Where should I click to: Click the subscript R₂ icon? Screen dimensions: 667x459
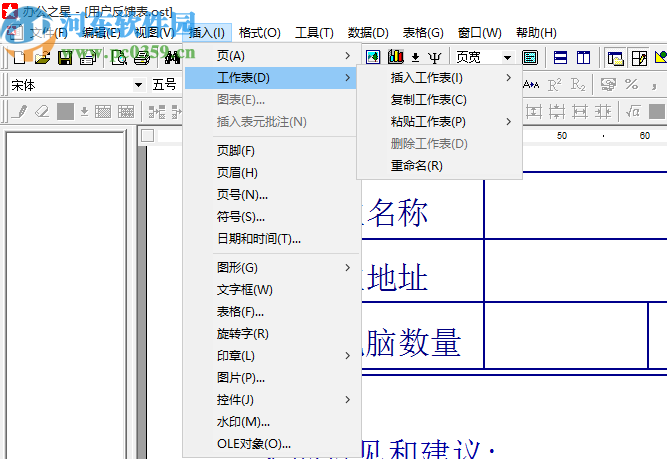click(578, 85)
